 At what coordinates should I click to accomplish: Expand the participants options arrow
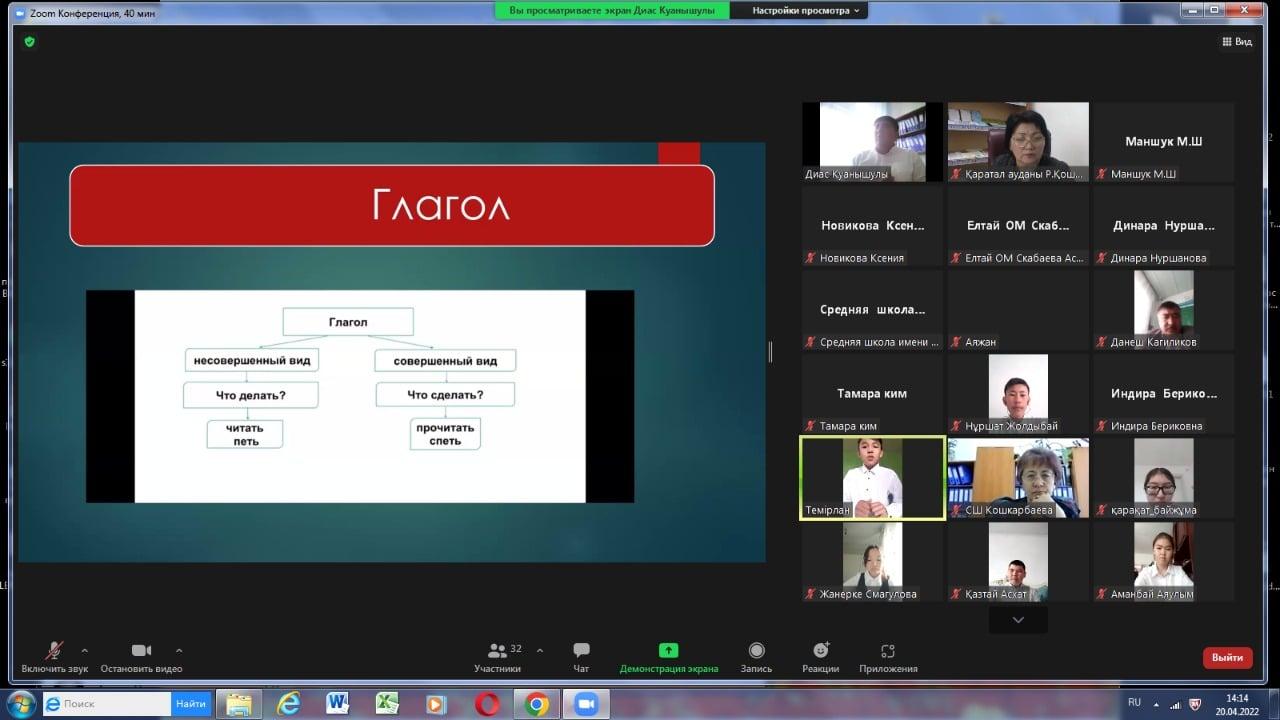click(540, 650)
